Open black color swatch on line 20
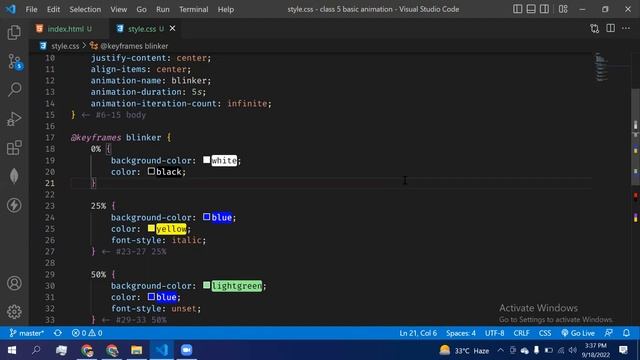Screen dimensions: 640x360 coord(151,171)
